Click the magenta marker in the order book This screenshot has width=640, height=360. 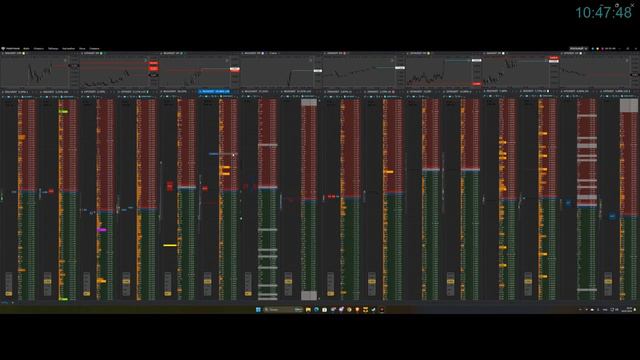[x=102, y=230]
